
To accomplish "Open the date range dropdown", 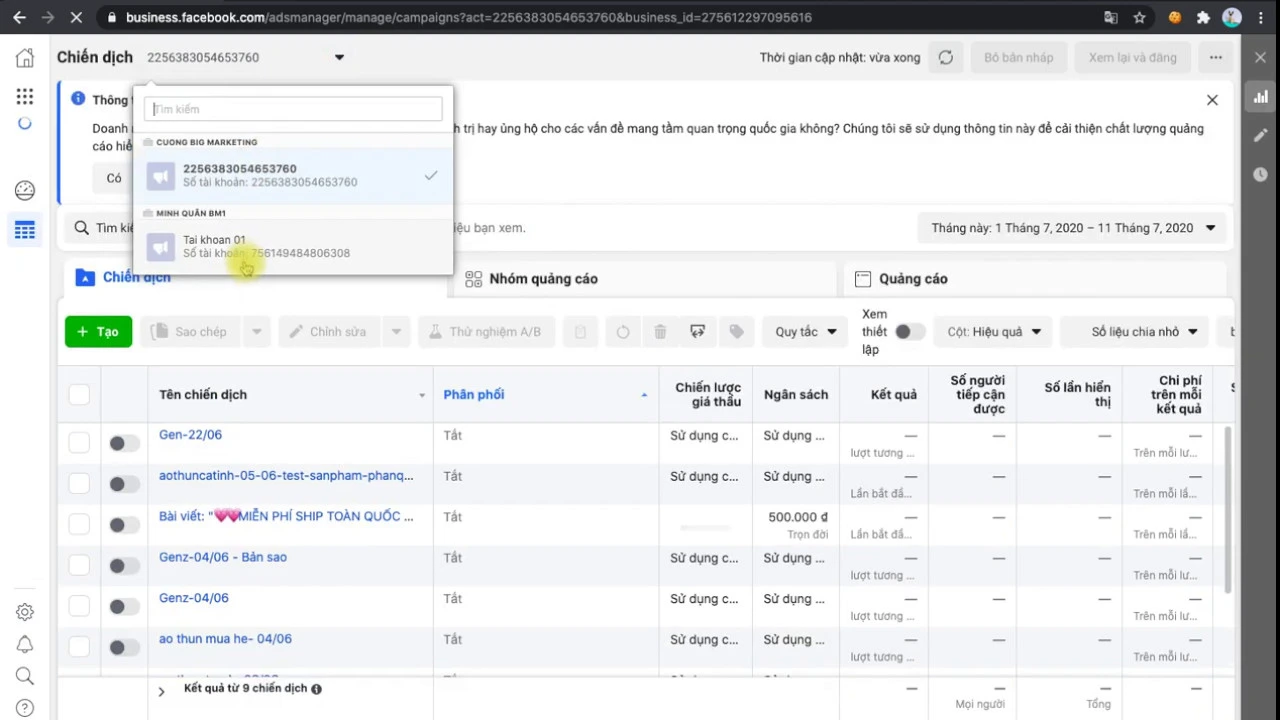I will click(x=1073, y=228).
